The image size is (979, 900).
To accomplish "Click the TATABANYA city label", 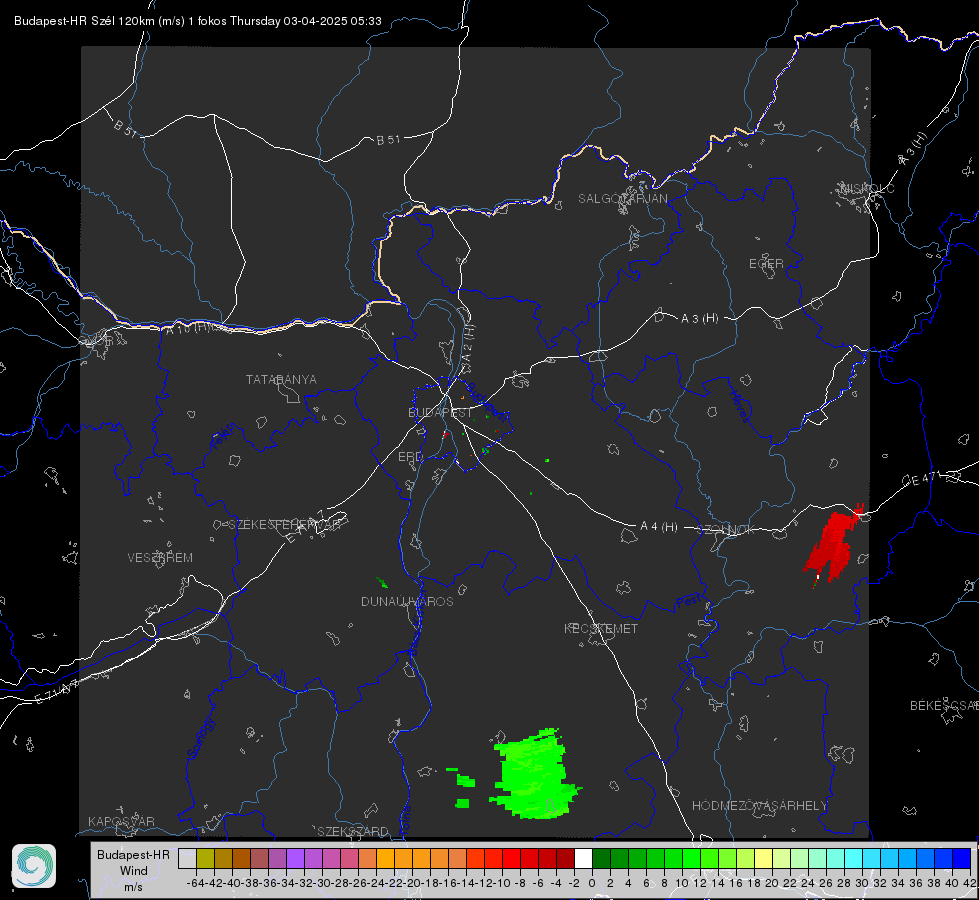I will pyautogui.click(x=281, y=380).
